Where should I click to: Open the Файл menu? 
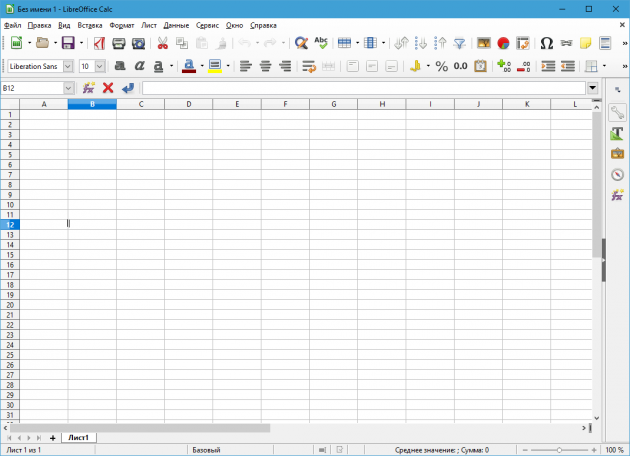[12, 25]
